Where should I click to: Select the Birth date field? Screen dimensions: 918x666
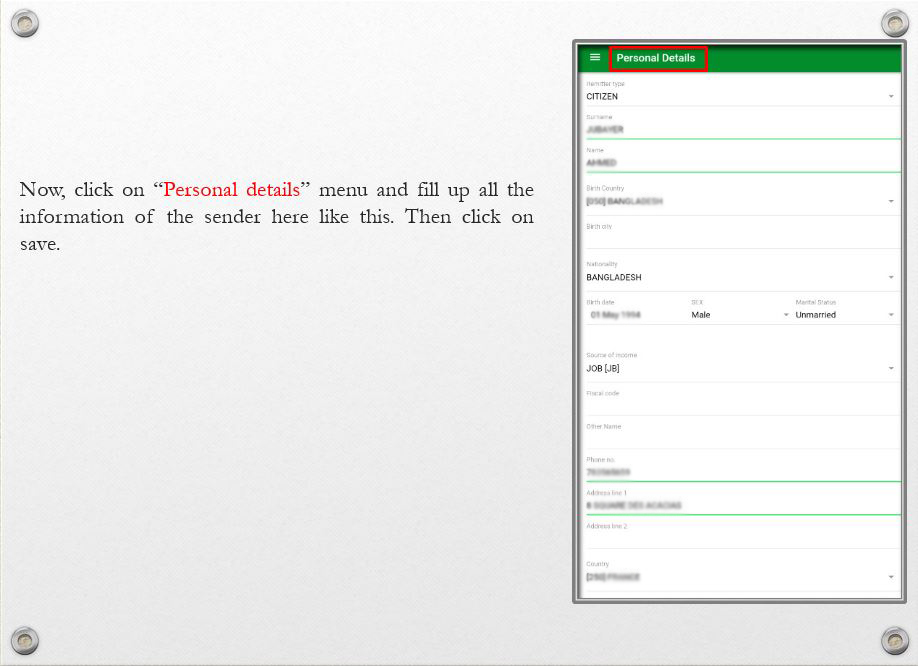pyautogui.click(x=632, y=315)
